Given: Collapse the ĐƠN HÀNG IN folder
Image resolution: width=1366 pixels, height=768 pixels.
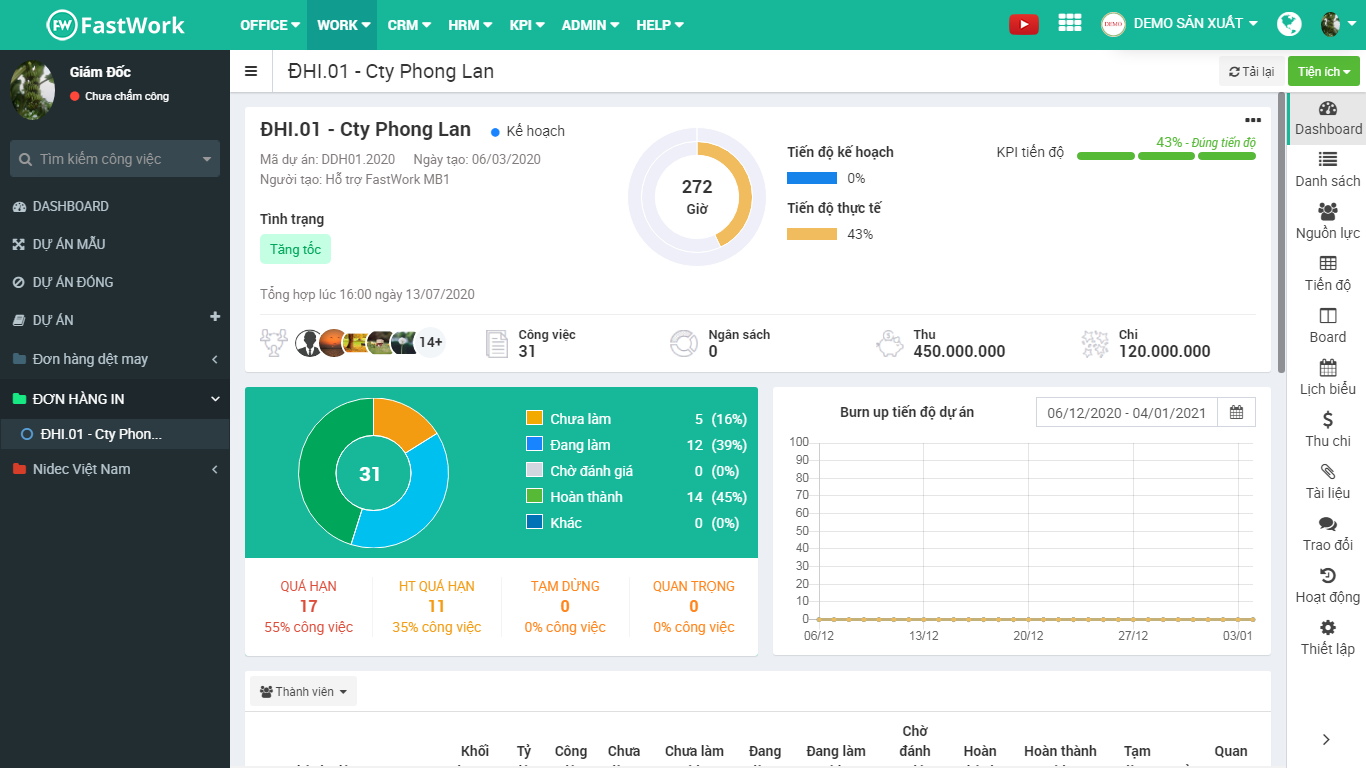Looking at the screenshot, I should tap(114, 398).
